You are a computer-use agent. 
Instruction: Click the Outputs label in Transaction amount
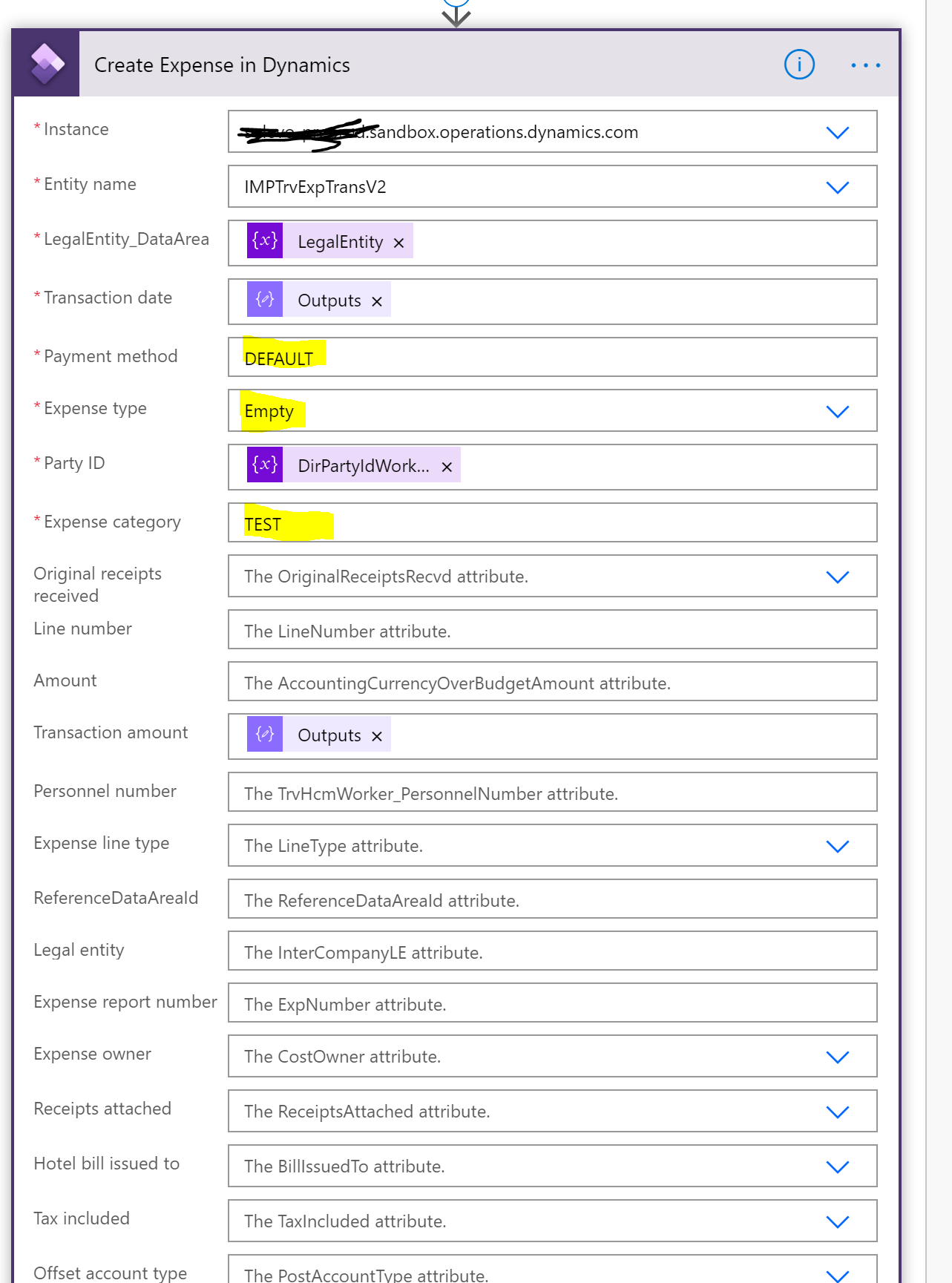click(329, 735)
